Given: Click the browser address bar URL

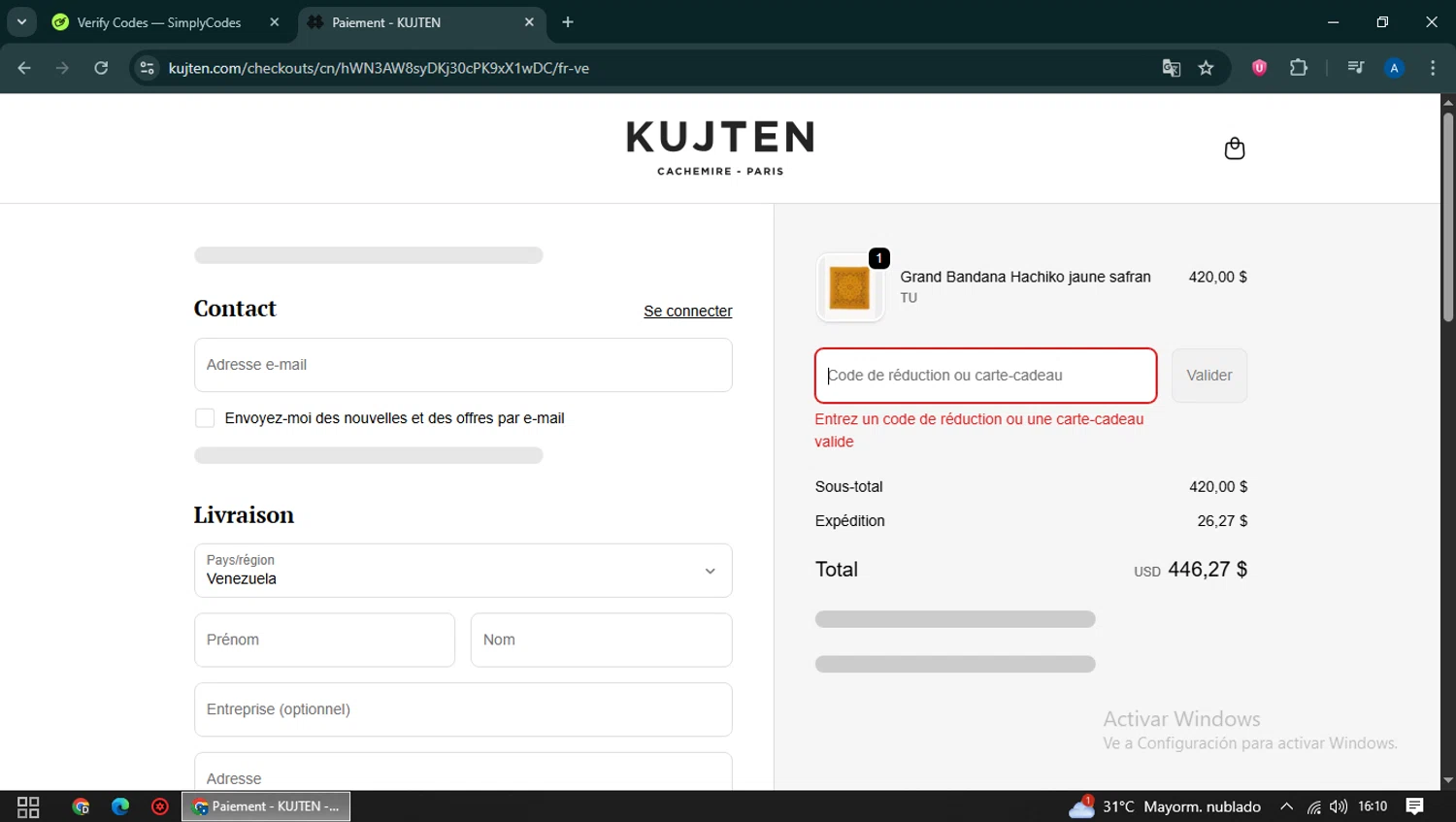Looking at the screenshot, I should pyautogui.click(x=379, y=68).
